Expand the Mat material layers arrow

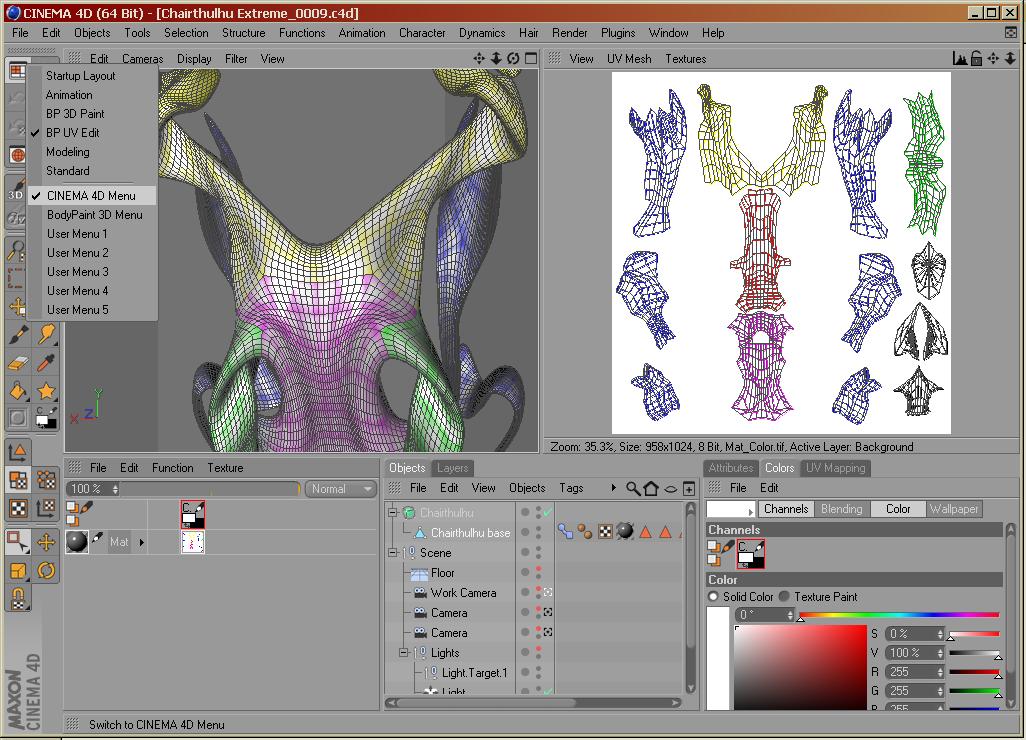tap(141, 543)
